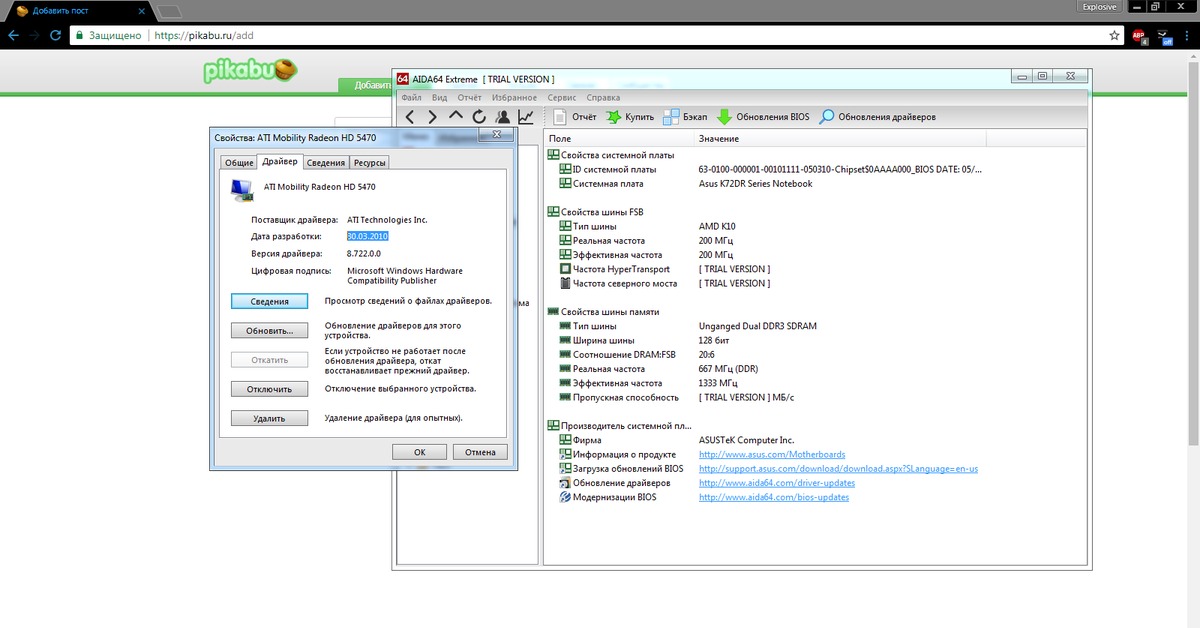Switch to the Ресурсы tab
This screenshot has height=628, width=1200.
[x=369, y=163]
